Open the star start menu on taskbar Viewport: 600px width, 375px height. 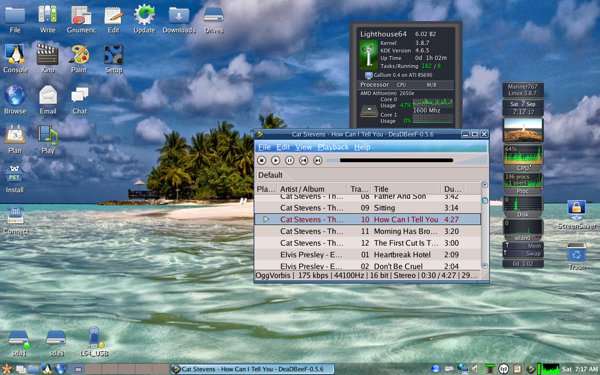tap(7, 369)
